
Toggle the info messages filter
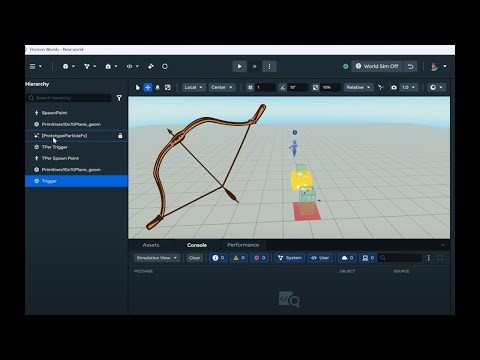point(218,258)
